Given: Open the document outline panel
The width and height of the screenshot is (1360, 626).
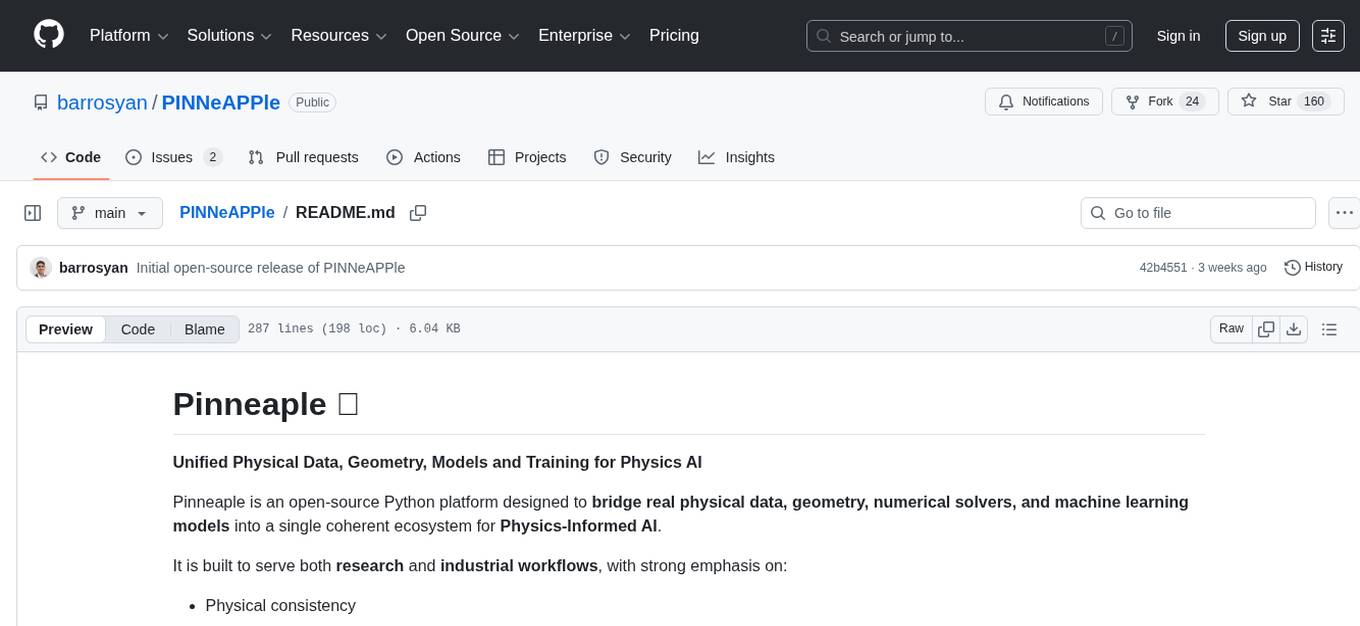Looking at the screenshot, I should (x=1329, y=329).
